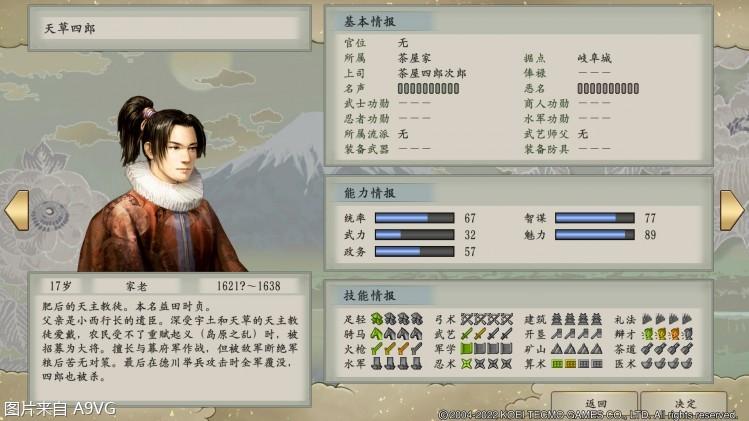
Task: Click the character portrait of 天草四郎
Action: (x=161, y=184)
